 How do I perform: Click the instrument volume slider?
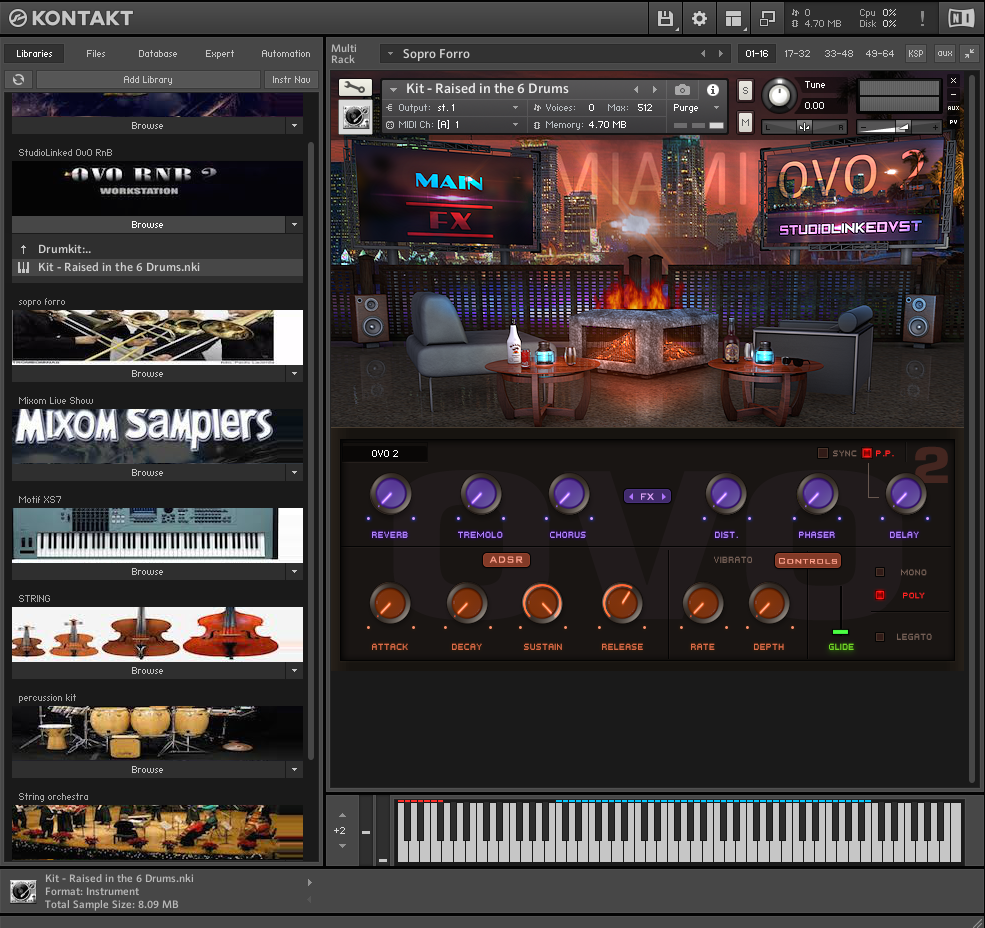click(x=899, y=128)
